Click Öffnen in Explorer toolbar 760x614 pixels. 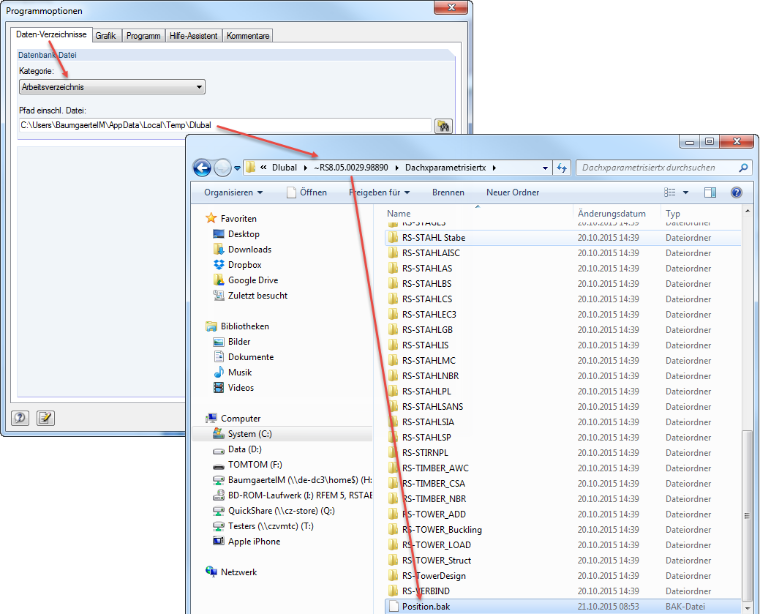307,192
